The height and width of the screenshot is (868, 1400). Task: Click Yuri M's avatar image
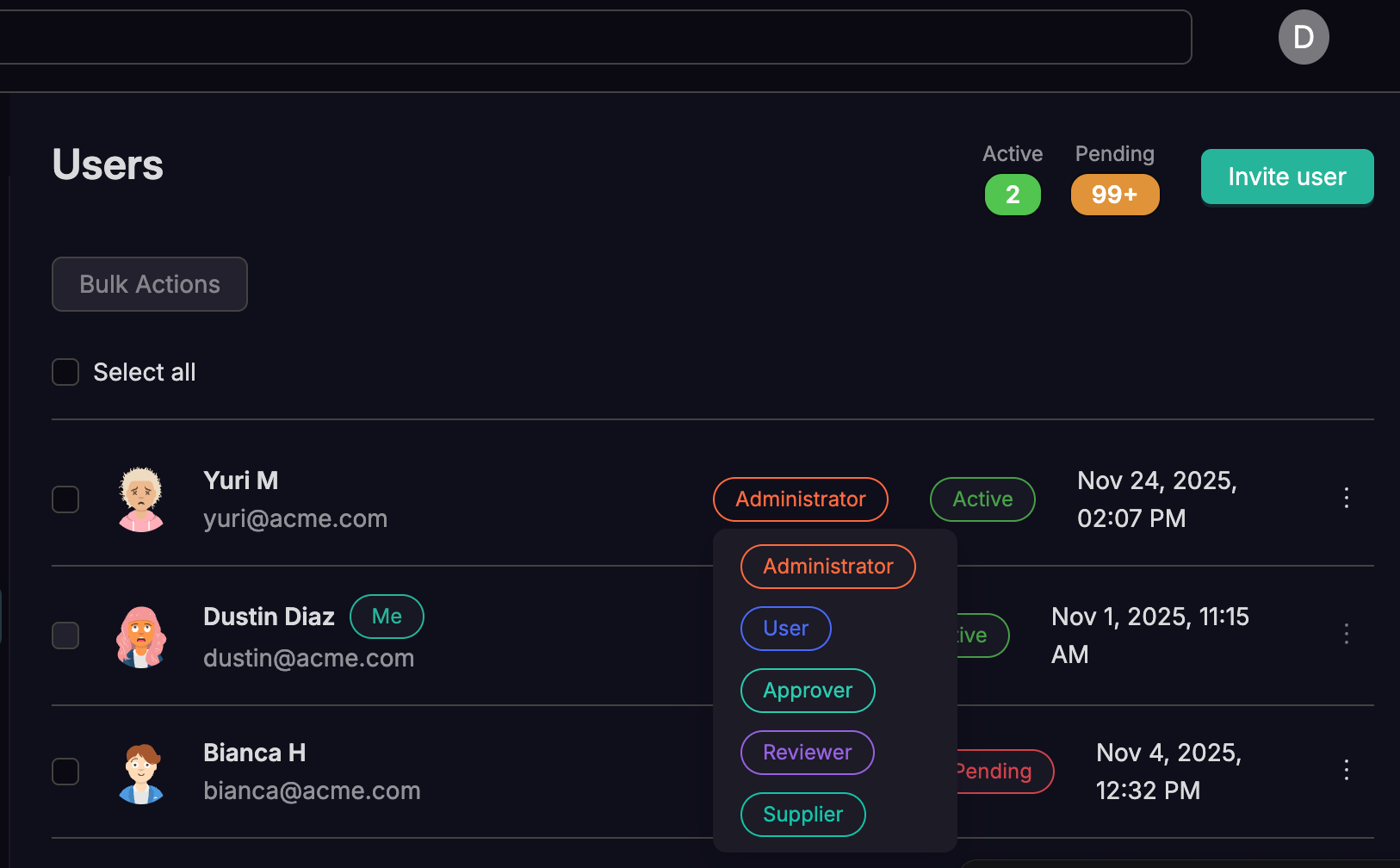[141, 499]
